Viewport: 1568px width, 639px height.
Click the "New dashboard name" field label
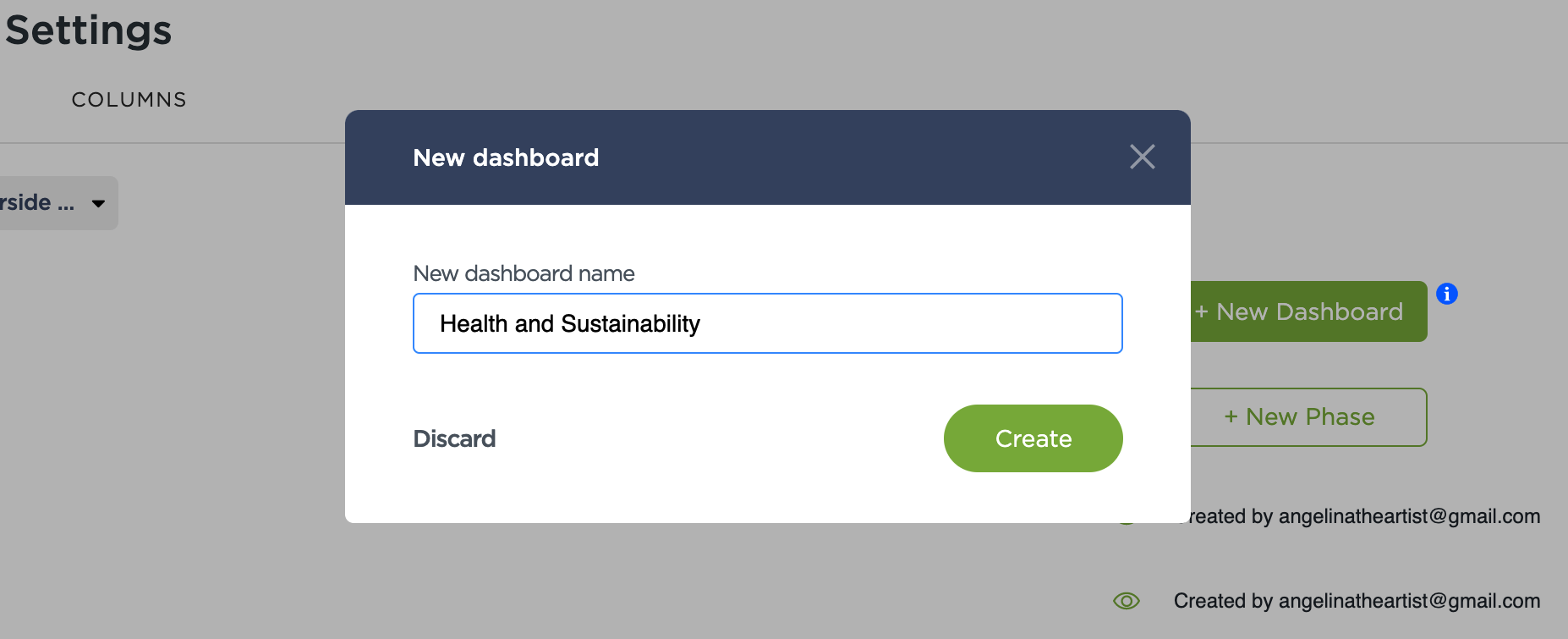click(524, 273)
